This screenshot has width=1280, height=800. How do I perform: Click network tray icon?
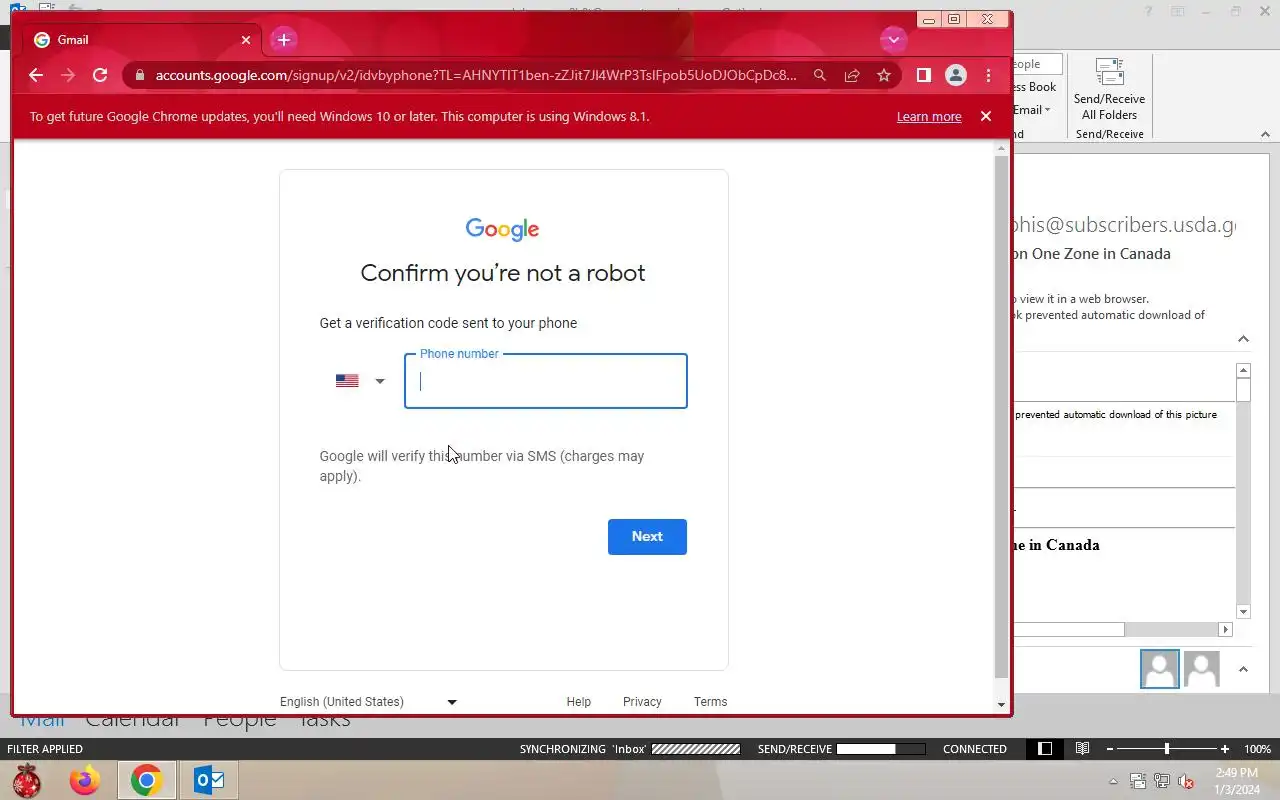coord(1162,781)
